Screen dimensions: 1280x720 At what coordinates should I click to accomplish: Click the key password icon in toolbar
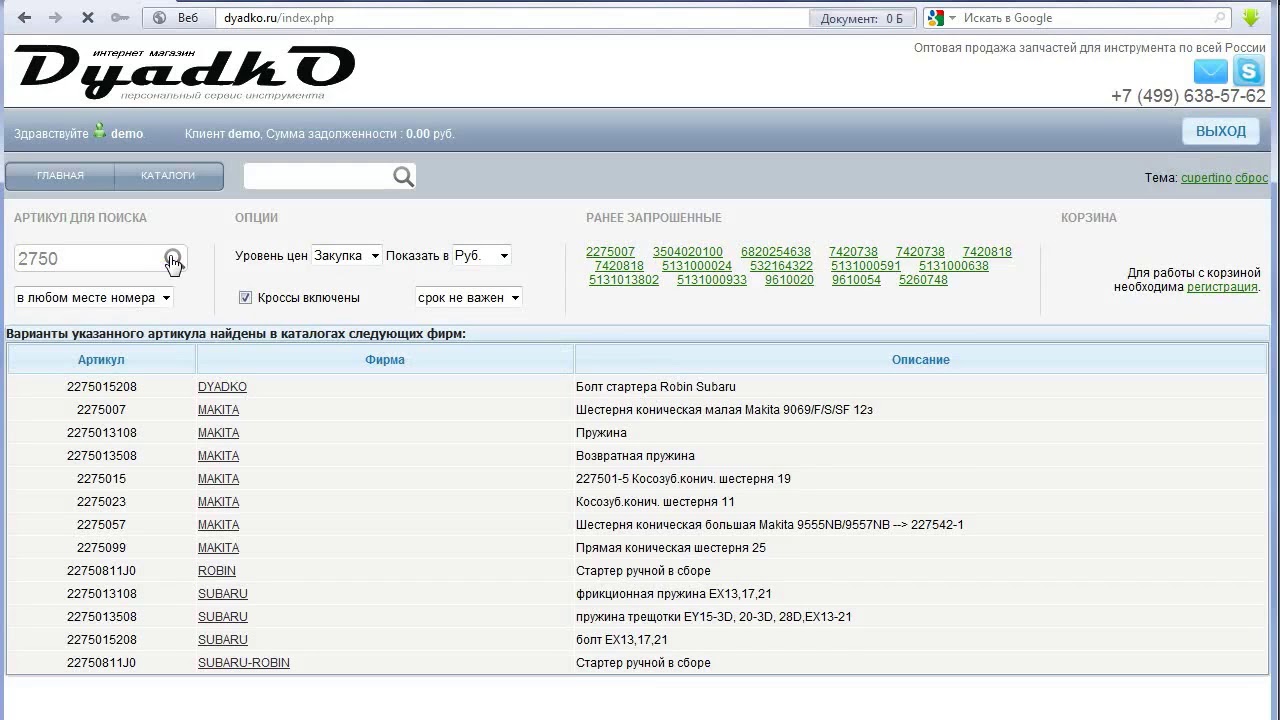tap(120, 18)
